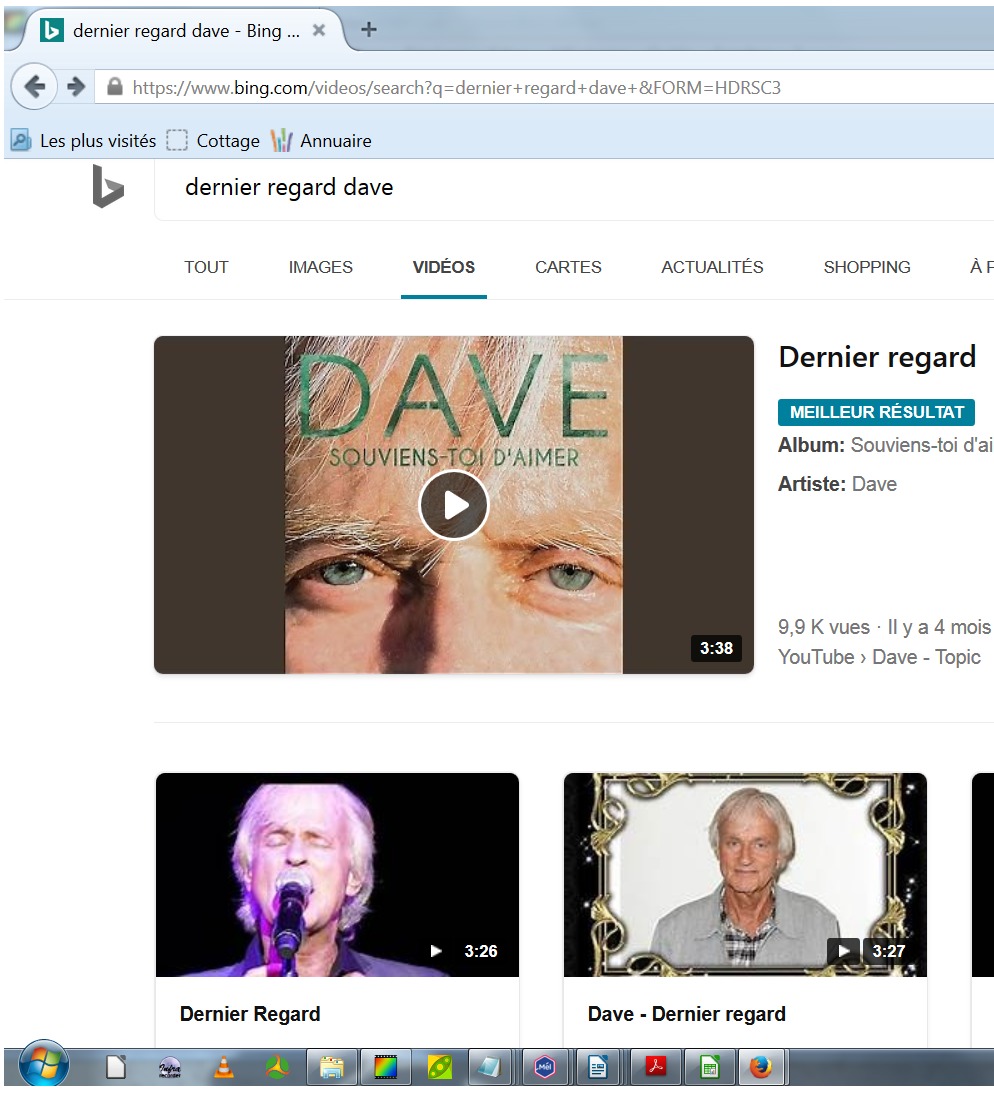The height and width of the screenshot is (1094, 994).
Task: Select the VIDÉOS search tab
Action: 444,267
